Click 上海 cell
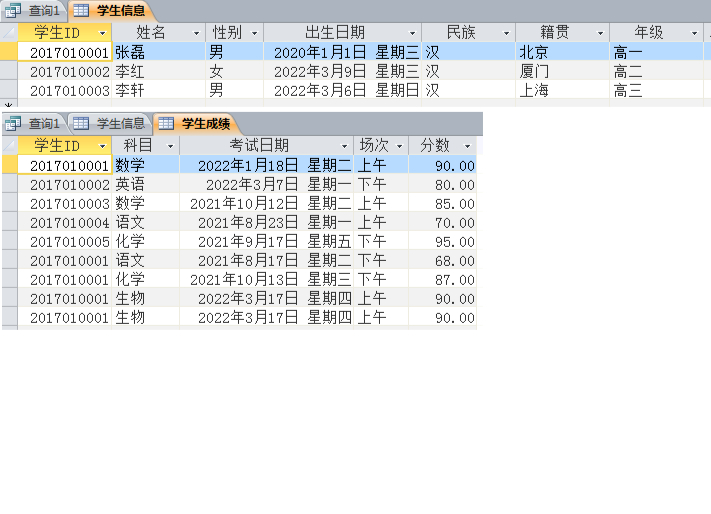 (x=562, y=90)
